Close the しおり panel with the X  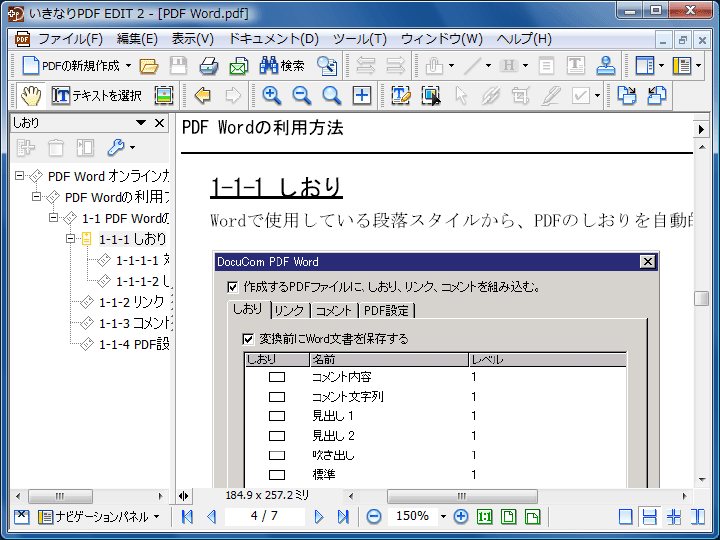[159, 123]
